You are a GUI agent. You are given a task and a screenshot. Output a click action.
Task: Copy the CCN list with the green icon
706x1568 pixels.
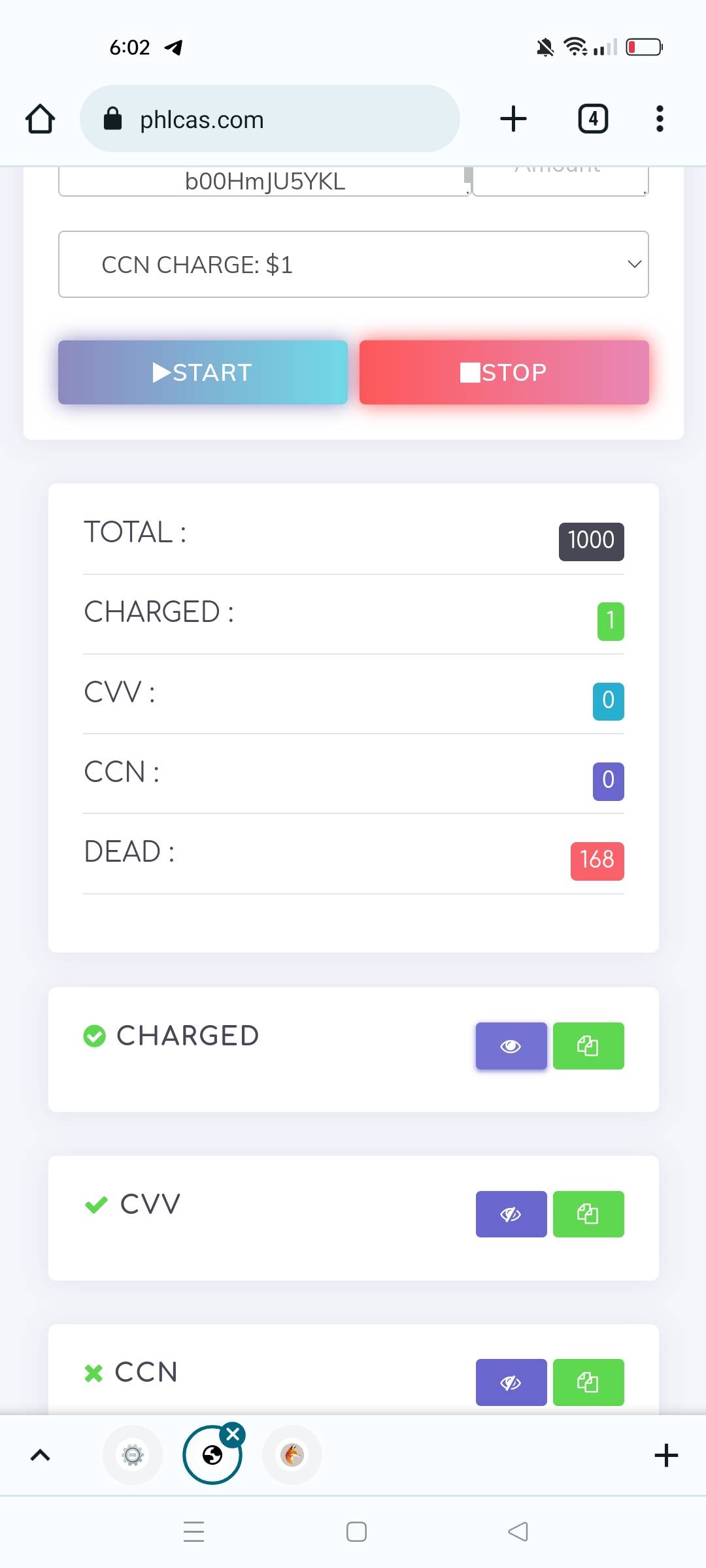(588, 1382)
